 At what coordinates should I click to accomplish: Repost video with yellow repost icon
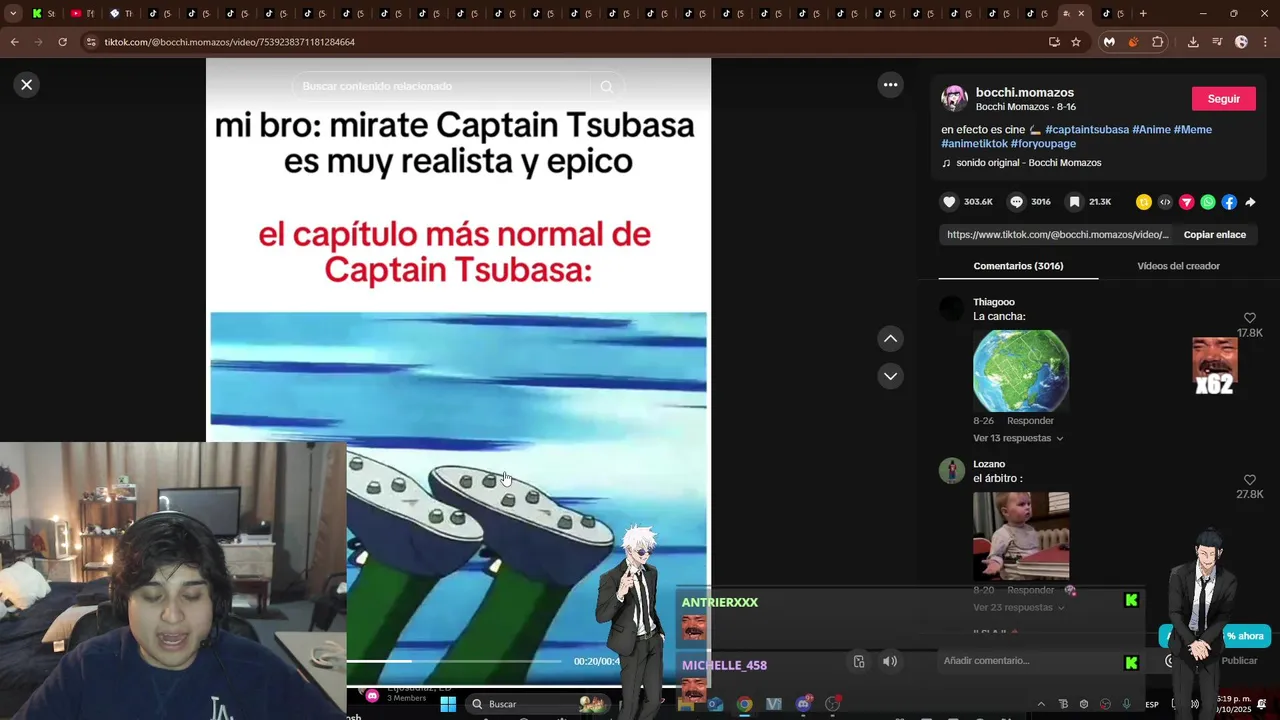click(1144, 202)
